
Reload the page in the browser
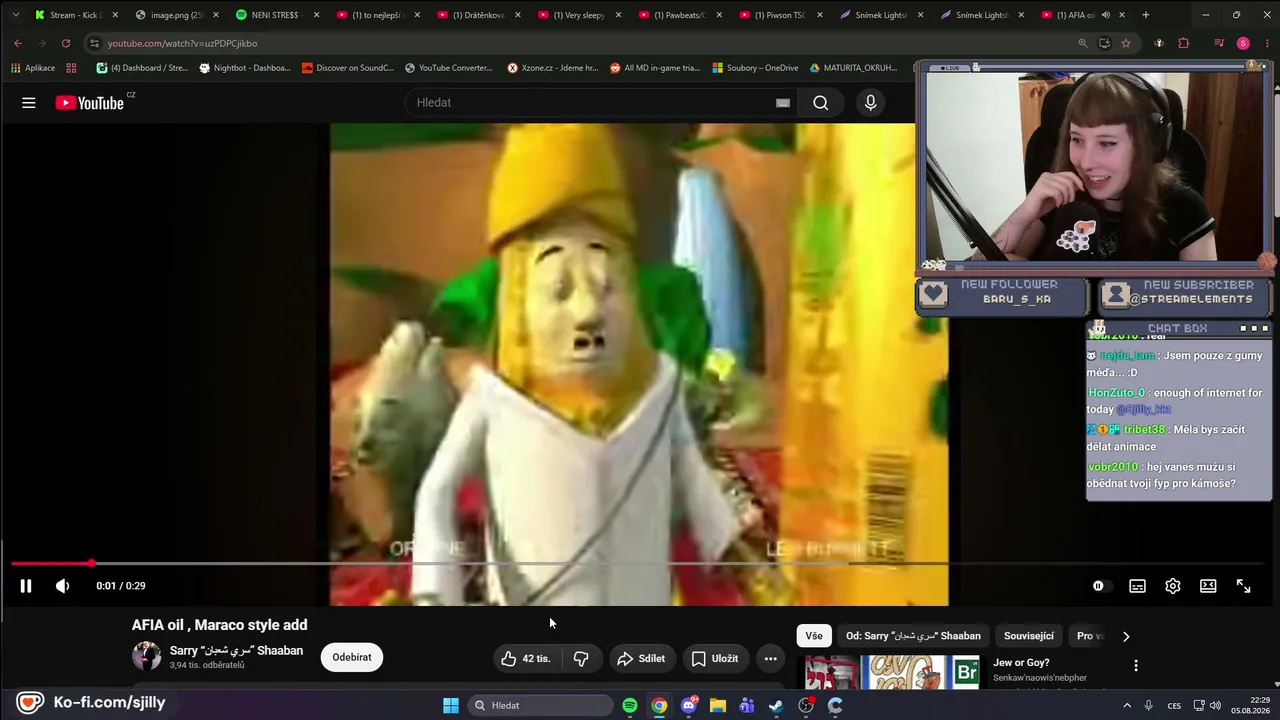(x=66, y=44)
